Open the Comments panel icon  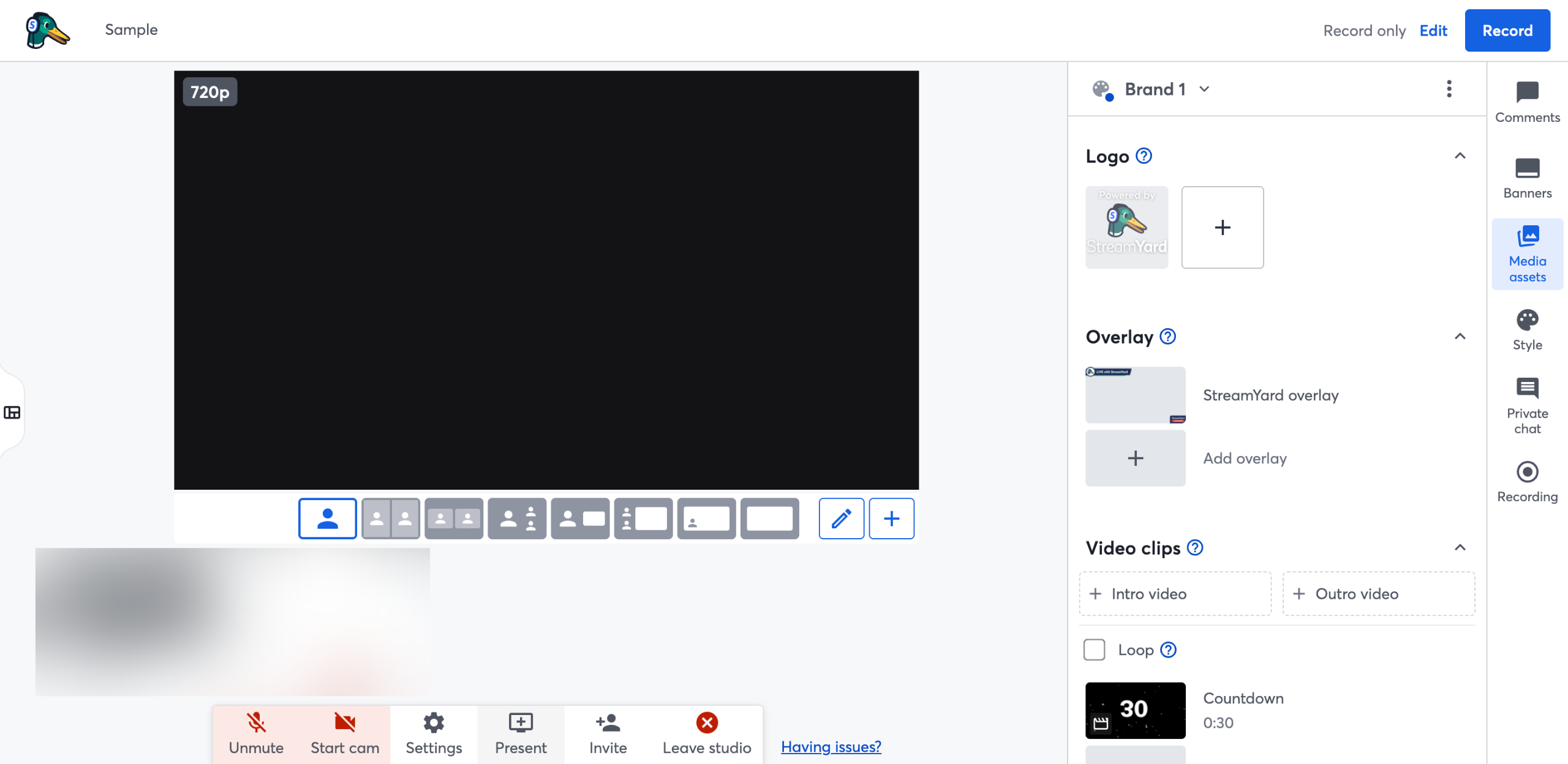[x=1527, y=93]
